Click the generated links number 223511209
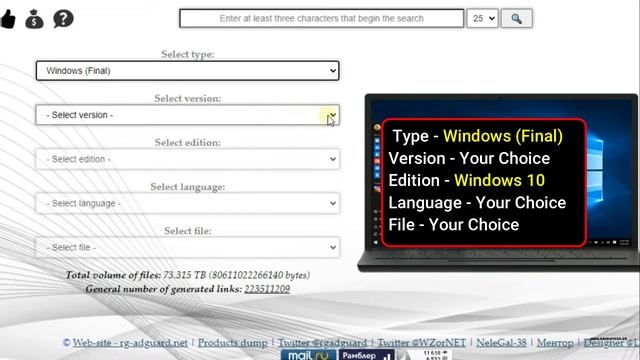Screen dimensions: 640x360 [267, 289]
